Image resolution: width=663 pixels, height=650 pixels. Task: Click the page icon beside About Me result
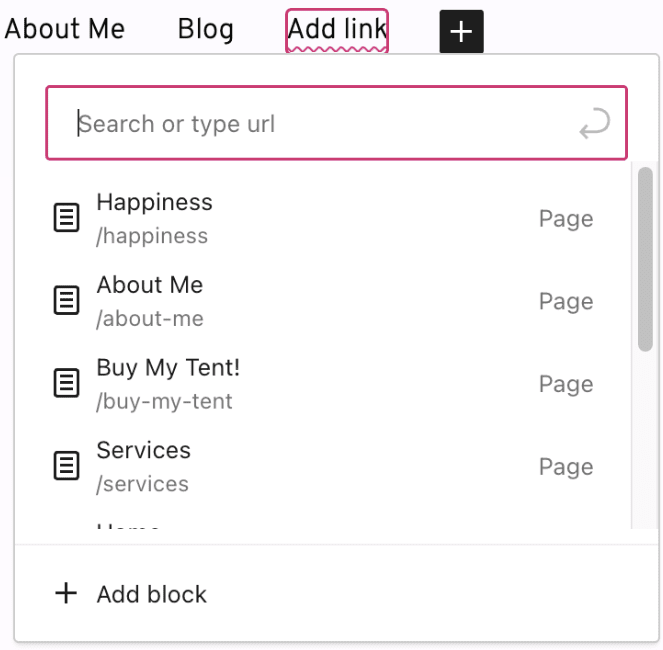66,301
